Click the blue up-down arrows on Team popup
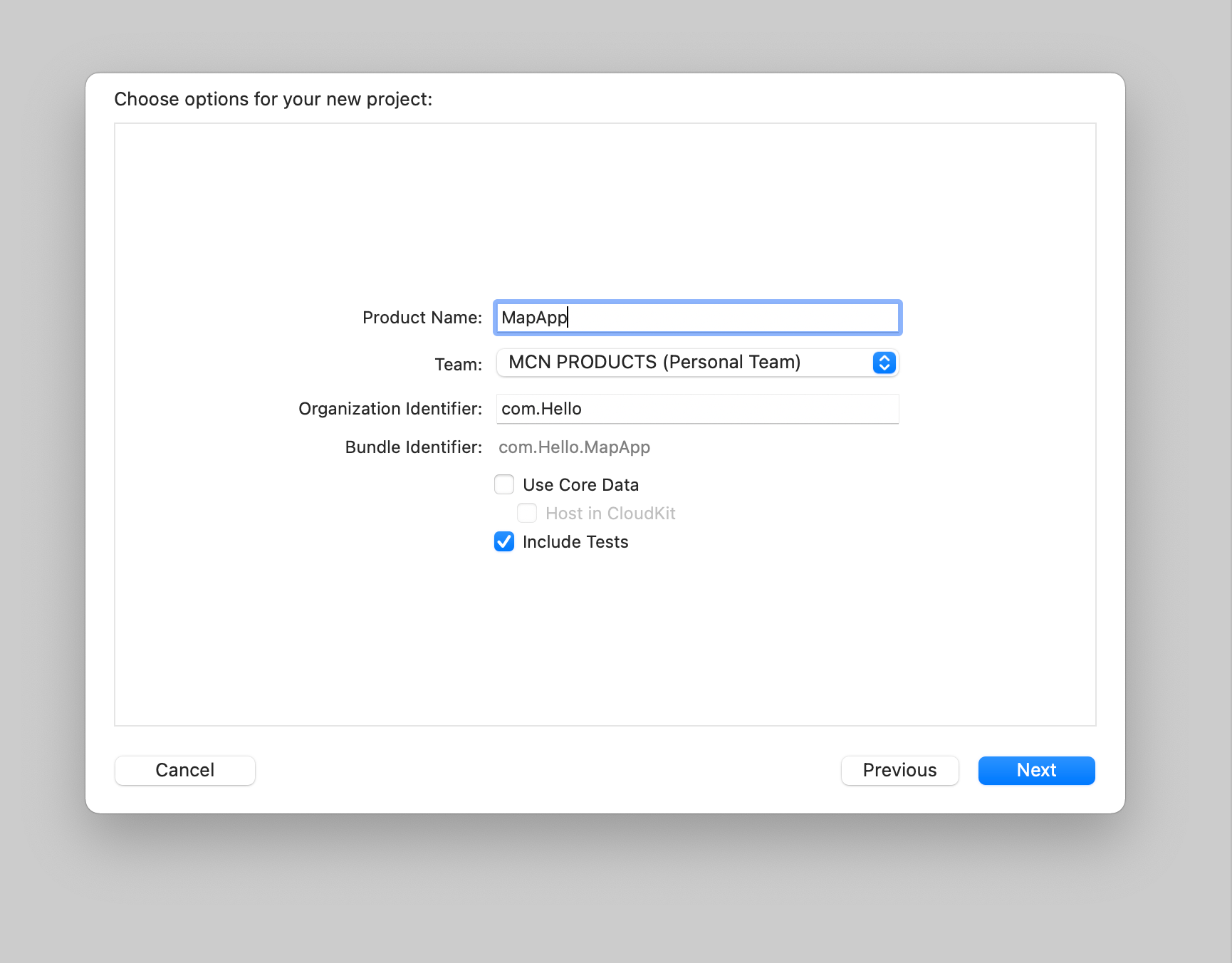The height and width of the screenshot is (963, 1232). (884, 363)
